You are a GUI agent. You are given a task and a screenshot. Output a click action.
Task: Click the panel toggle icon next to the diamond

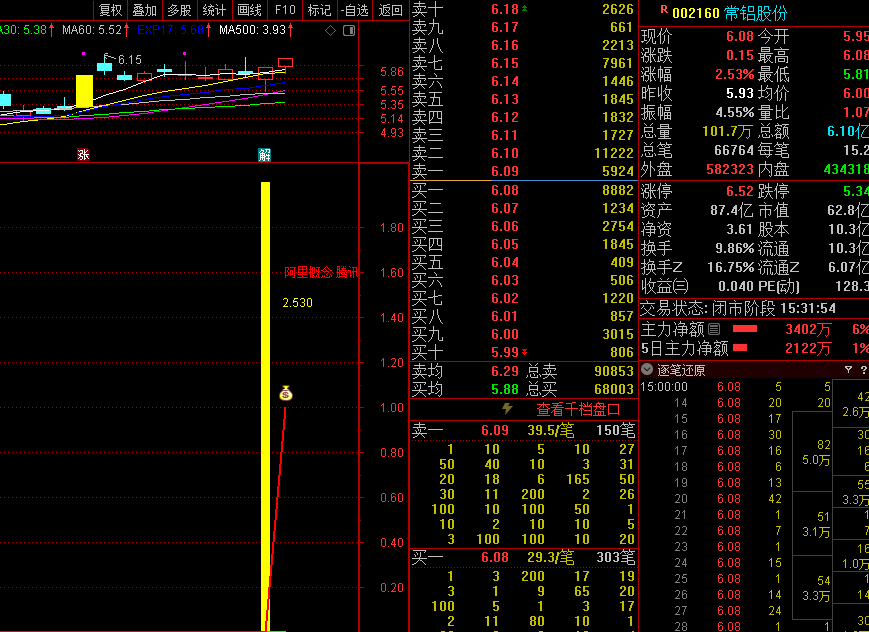pos(345,30)
